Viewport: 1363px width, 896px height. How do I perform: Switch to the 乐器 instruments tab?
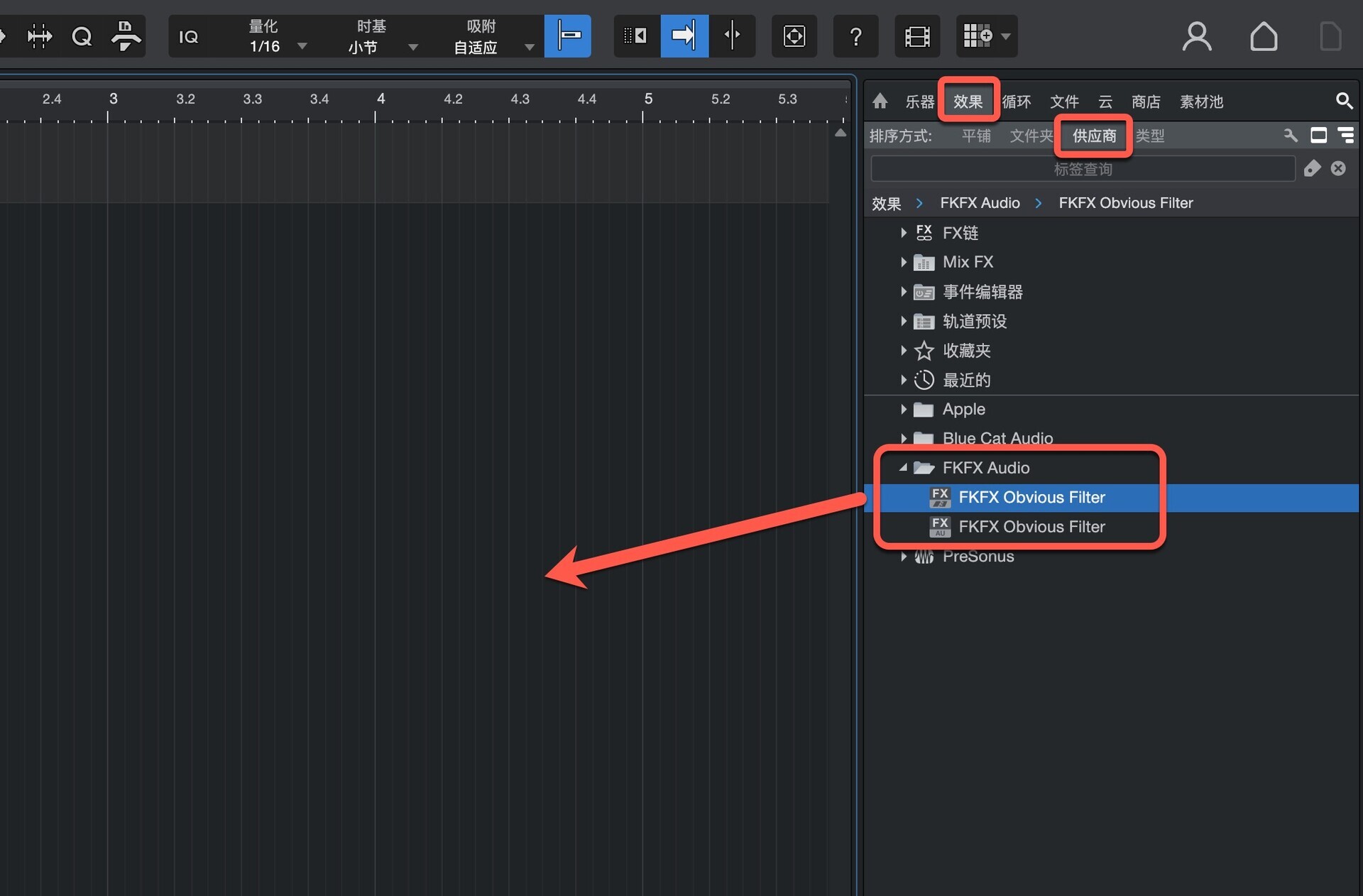(919, 102)
